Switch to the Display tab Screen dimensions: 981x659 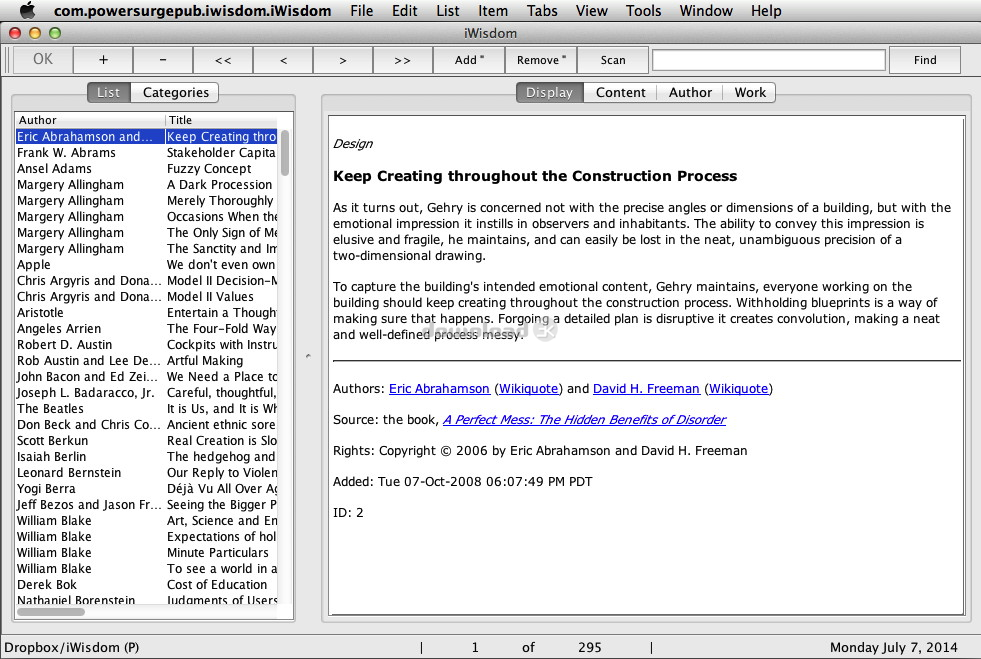click(x=549, y=92)
